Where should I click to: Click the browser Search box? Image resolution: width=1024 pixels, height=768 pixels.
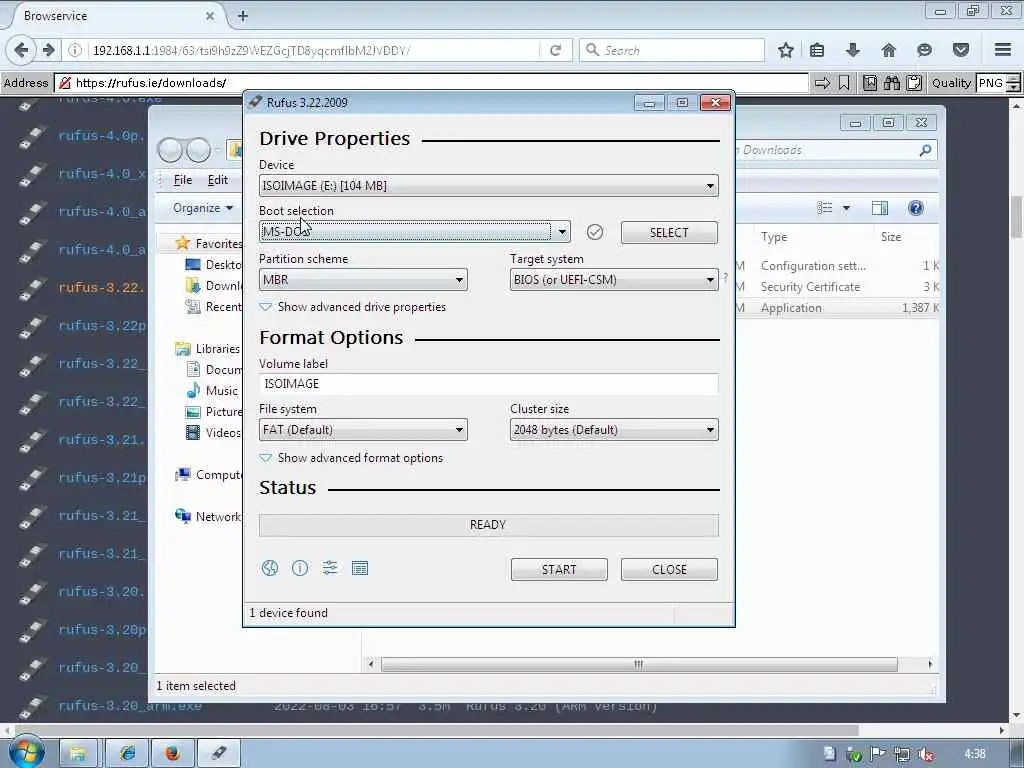point(671,50)
